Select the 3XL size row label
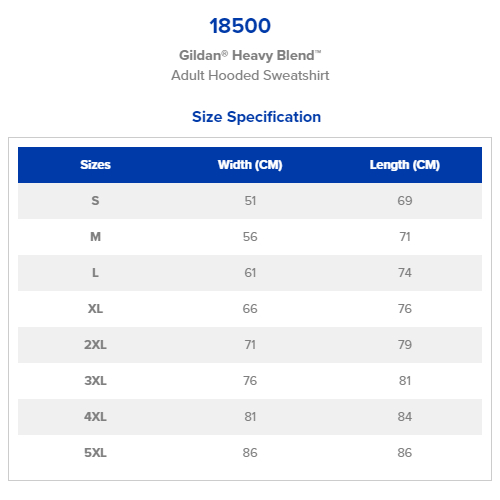 pyautogui.click(x=95, y=381)
